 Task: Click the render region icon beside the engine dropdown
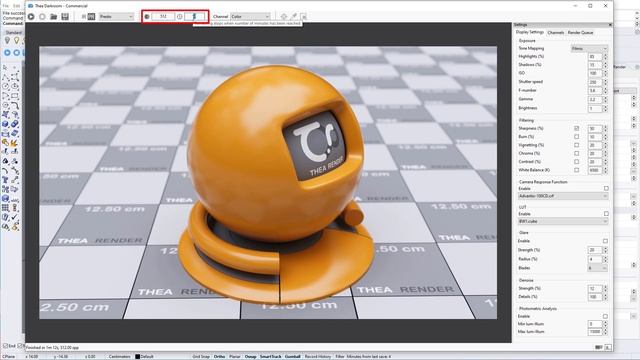point(91,17)
